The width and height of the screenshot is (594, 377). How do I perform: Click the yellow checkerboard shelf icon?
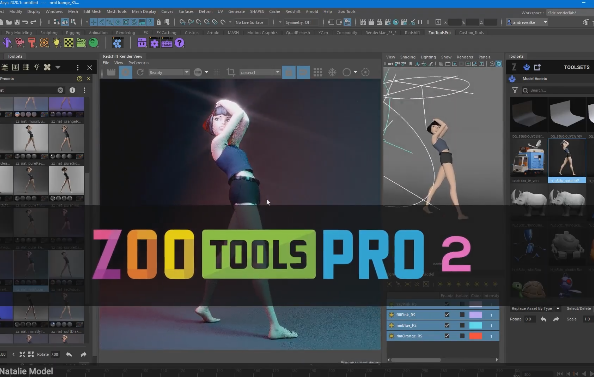(x=69, y=43)
